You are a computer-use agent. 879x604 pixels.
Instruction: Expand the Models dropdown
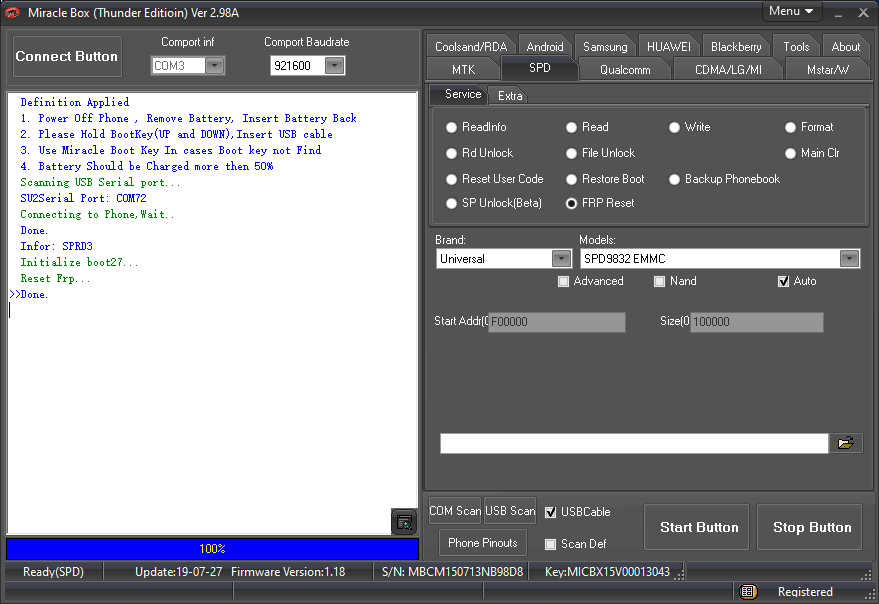click(849, 259)
